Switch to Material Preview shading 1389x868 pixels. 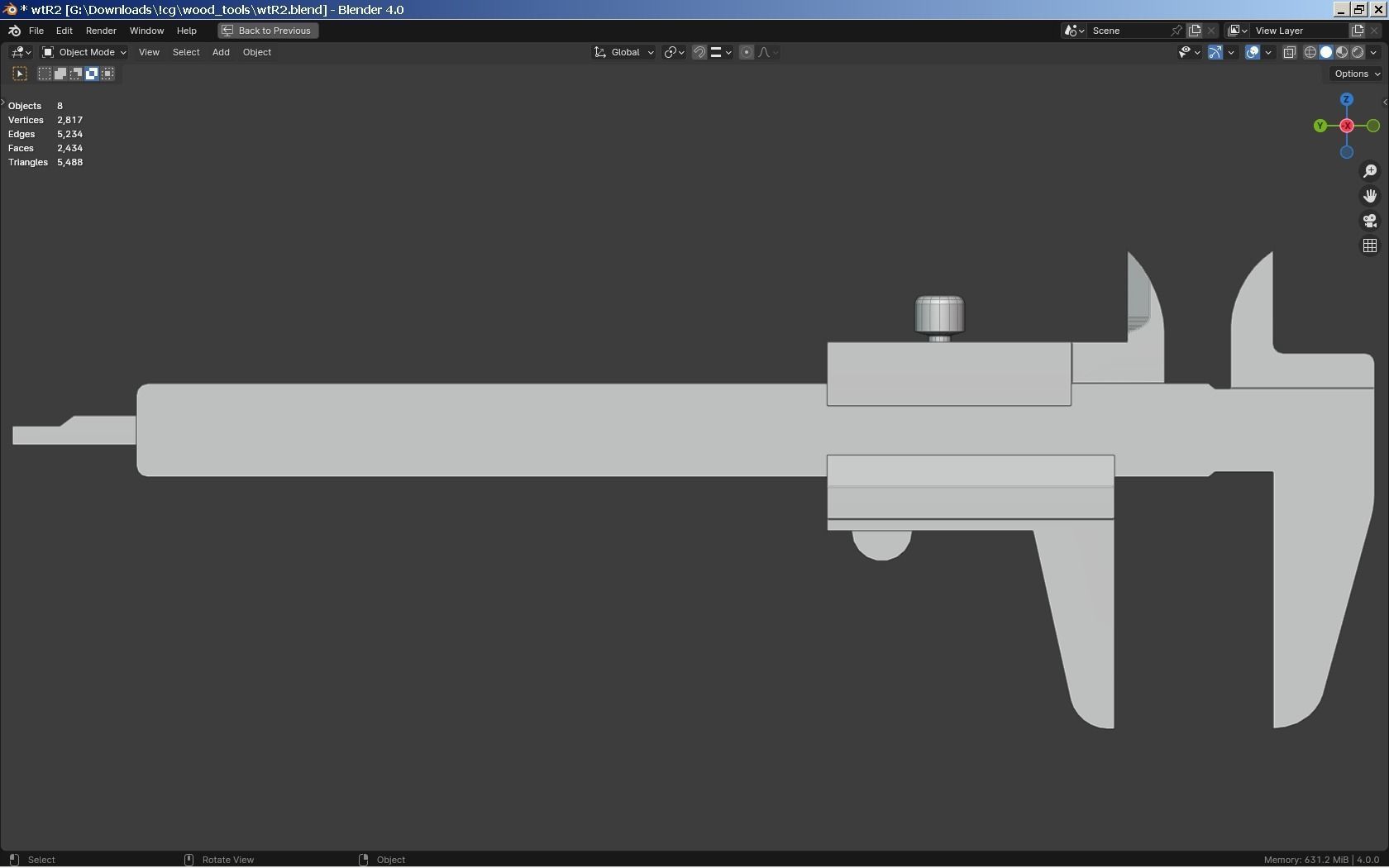(x=1342, y=52)
